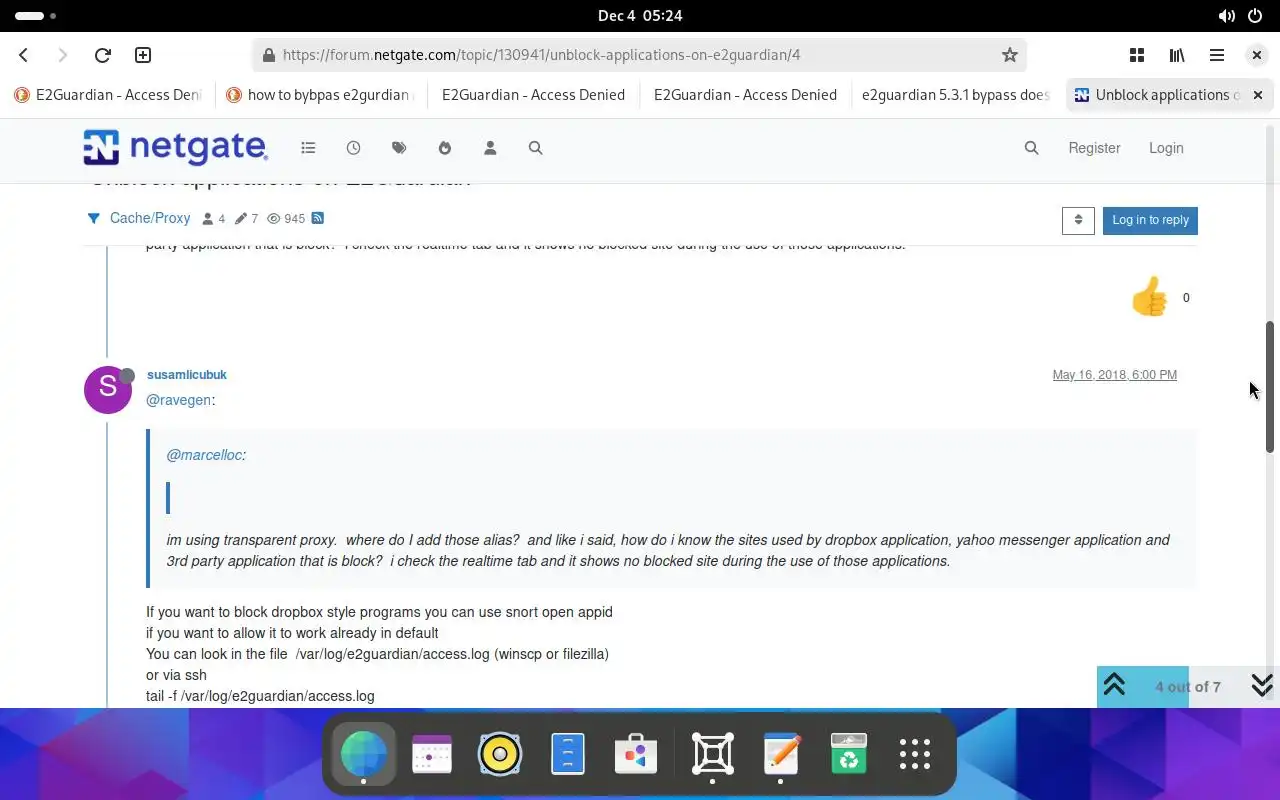This screenshot has width=1280, height=800.
Task: Open the text editor in dock
Action: tap(781, 754)
